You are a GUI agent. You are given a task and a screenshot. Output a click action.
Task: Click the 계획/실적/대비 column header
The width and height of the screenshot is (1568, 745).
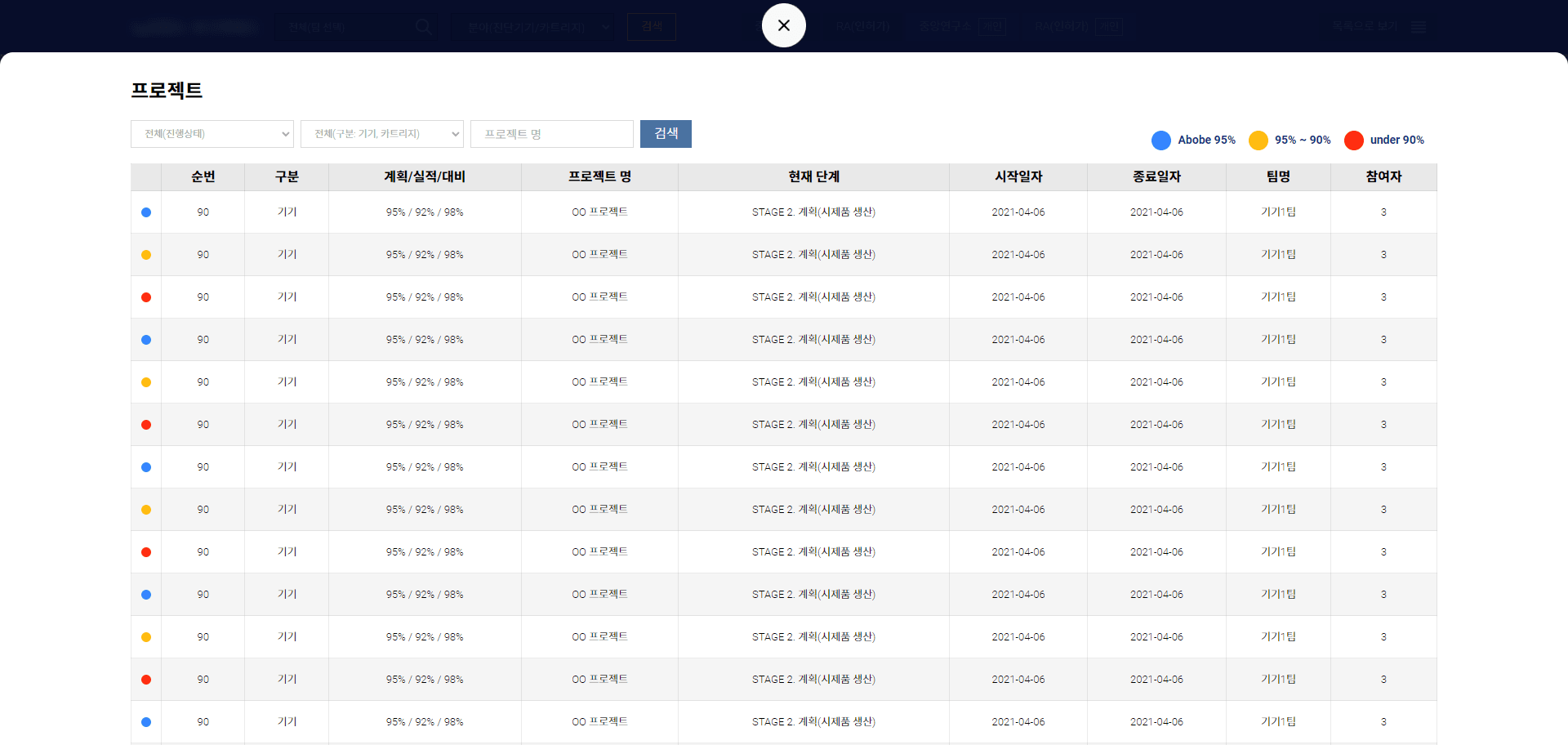(425, 177)
